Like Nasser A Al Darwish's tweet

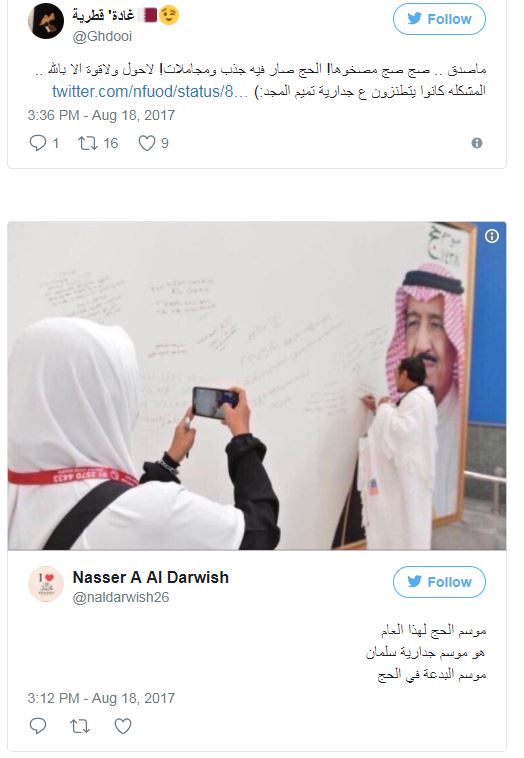pyautogui.click(x=123, y=726)
